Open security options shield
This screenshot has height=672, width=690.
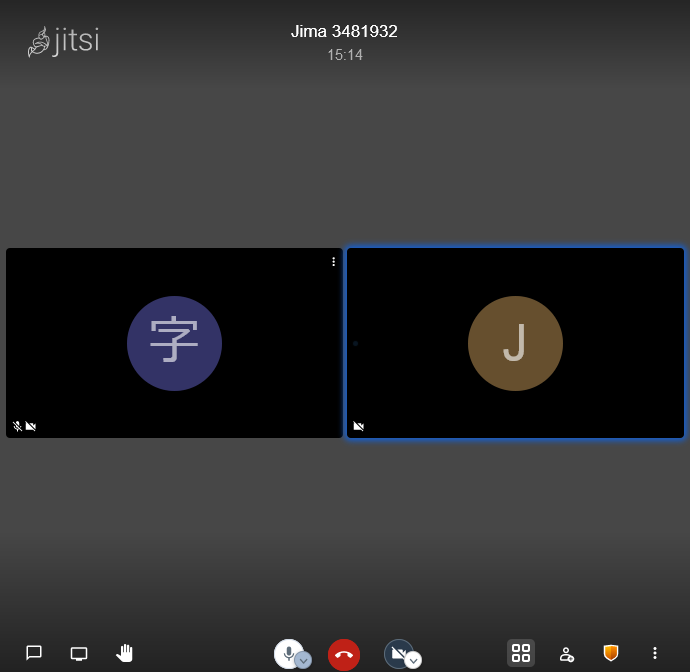610,653
